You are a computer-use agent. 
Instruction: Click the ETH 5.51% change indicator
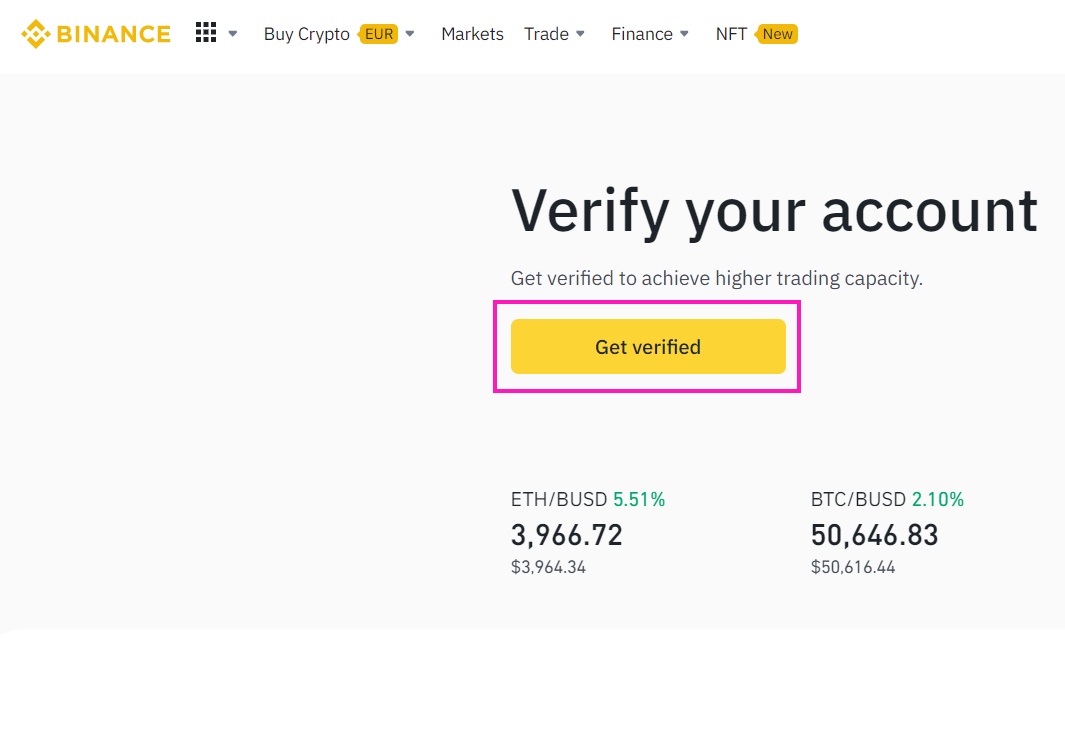pos(639,499)
